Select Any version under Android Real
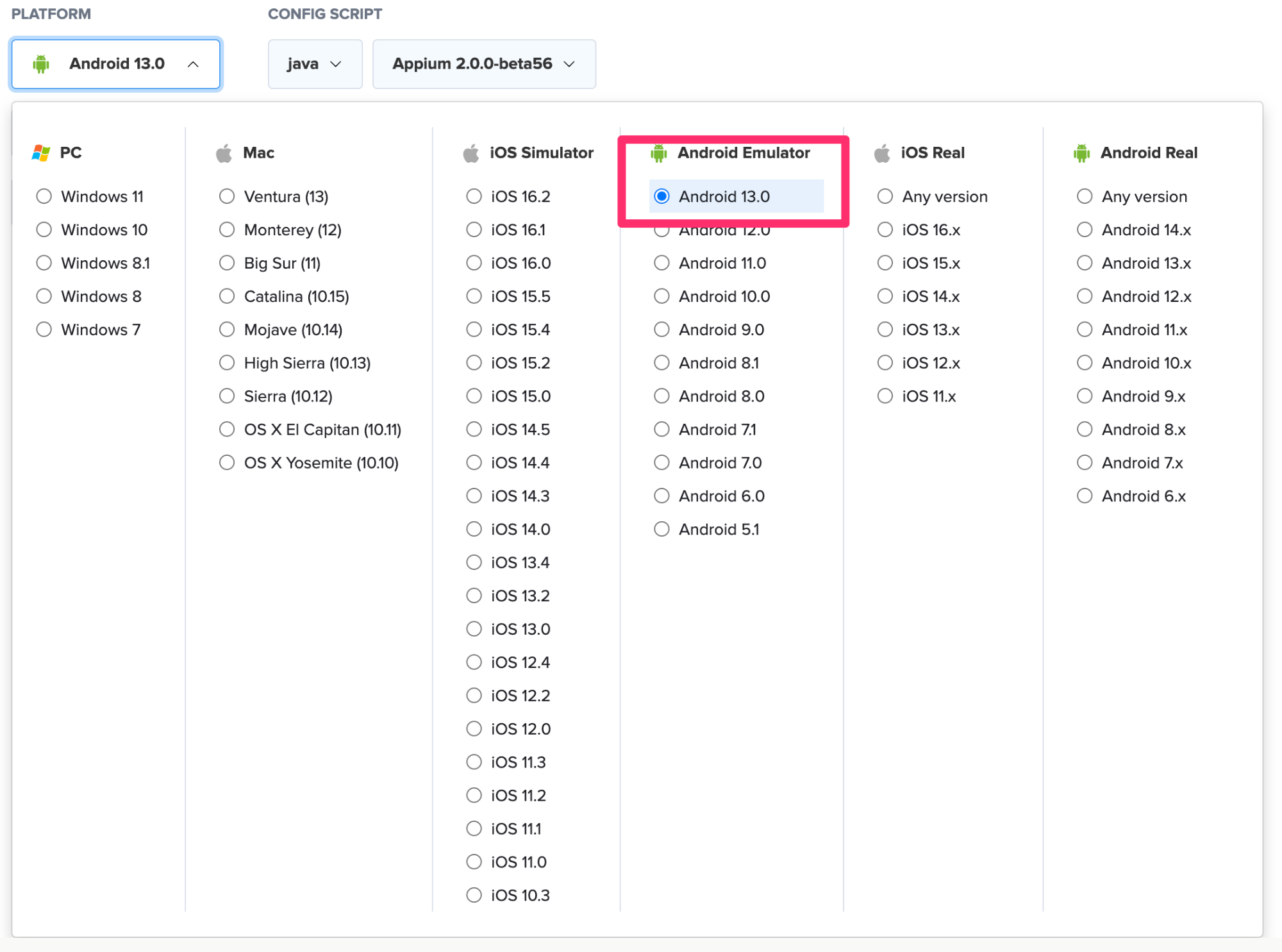 (x=1132, y=196)
